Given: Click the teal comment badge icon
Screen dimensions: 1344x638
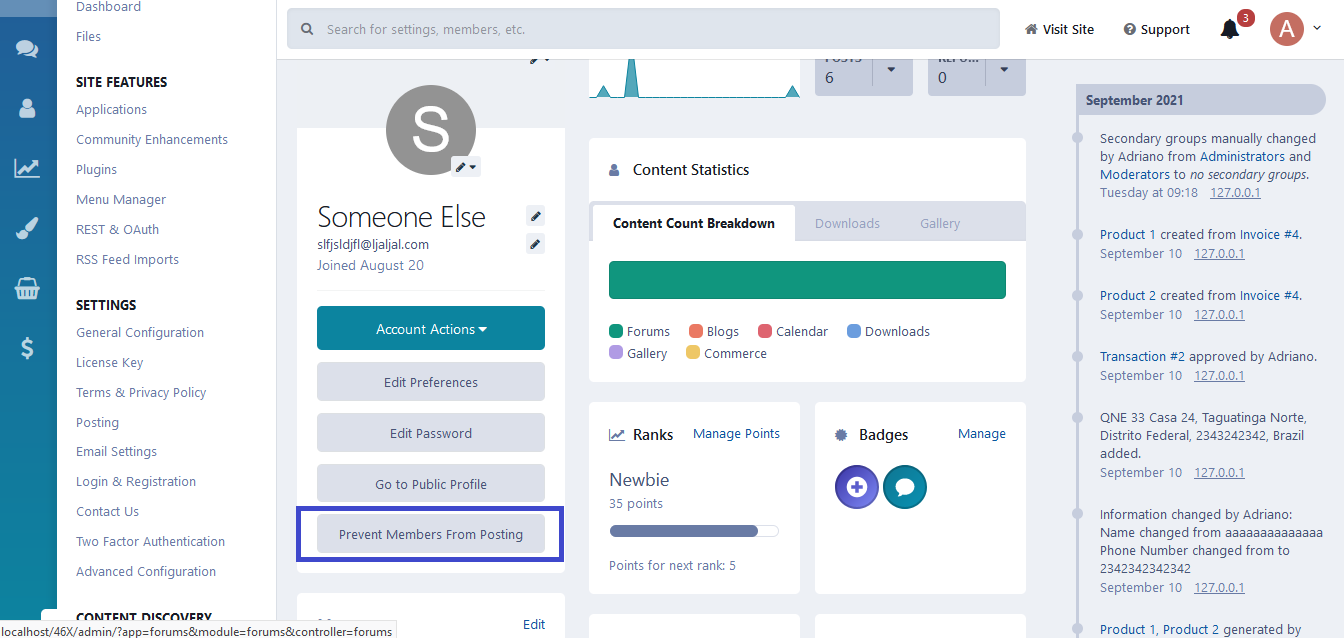Looking at the screenshot, I should coord(905,487).
